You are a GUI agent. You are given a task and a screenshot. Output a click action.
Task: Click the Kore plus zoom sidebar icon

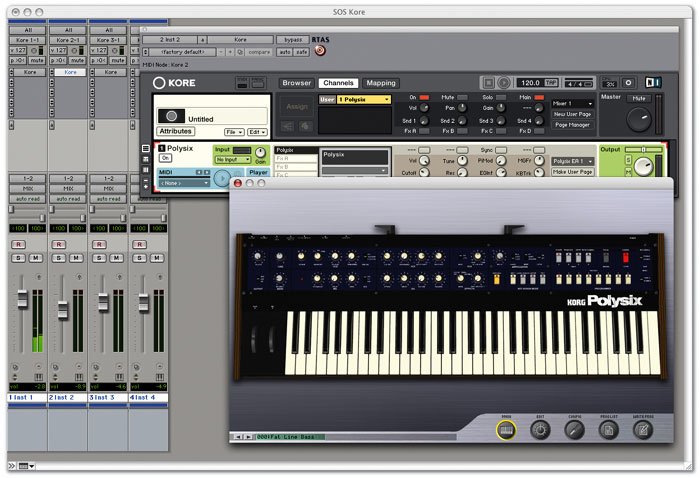click(146, 187)
